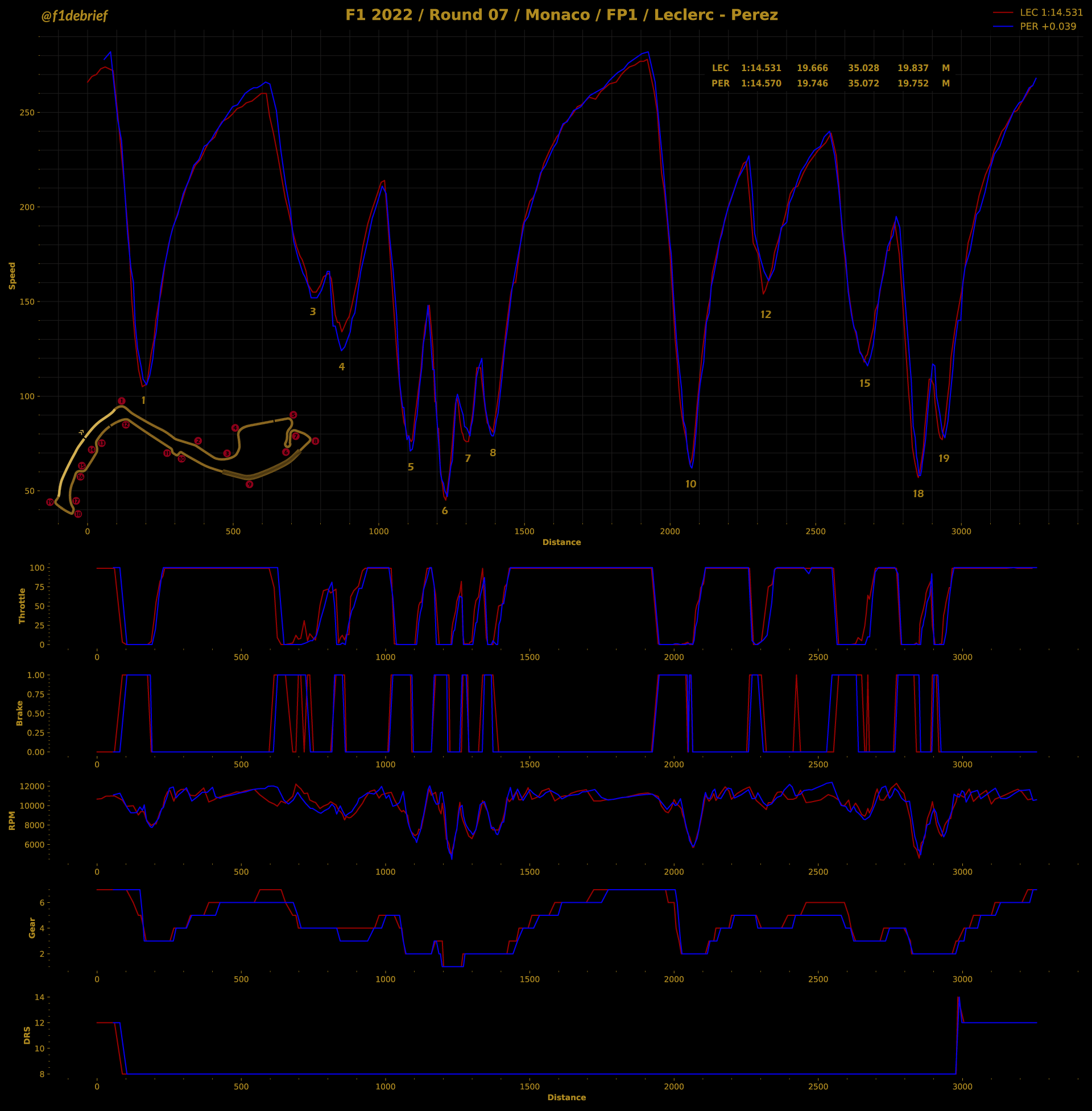Select legend entry 'LEC 1:14.531'

pyautogui.click(x=1051, y=12)
